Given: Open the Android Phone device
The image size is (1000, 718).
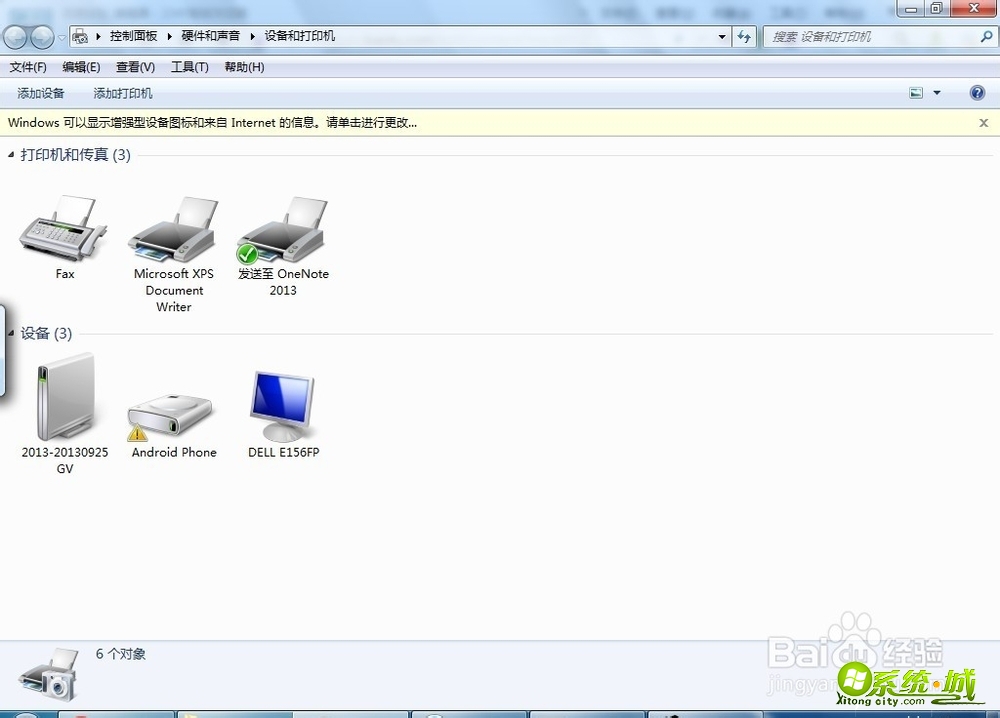Looking at the screenshot, I should pyautogui.click(x=171, y=405).
